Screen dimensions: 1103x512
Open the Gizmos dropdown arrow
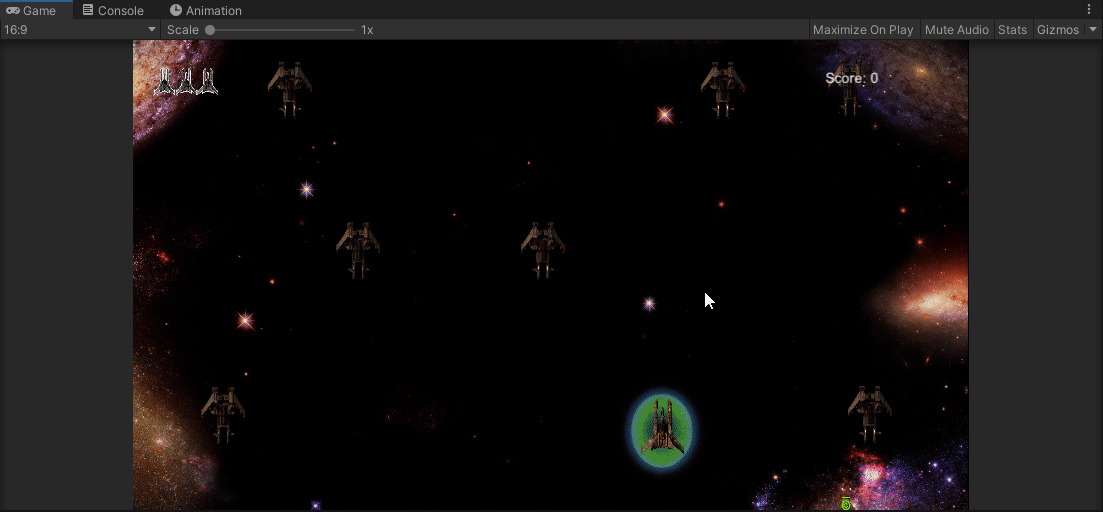pyautogui.click(x=1092, y=30)
